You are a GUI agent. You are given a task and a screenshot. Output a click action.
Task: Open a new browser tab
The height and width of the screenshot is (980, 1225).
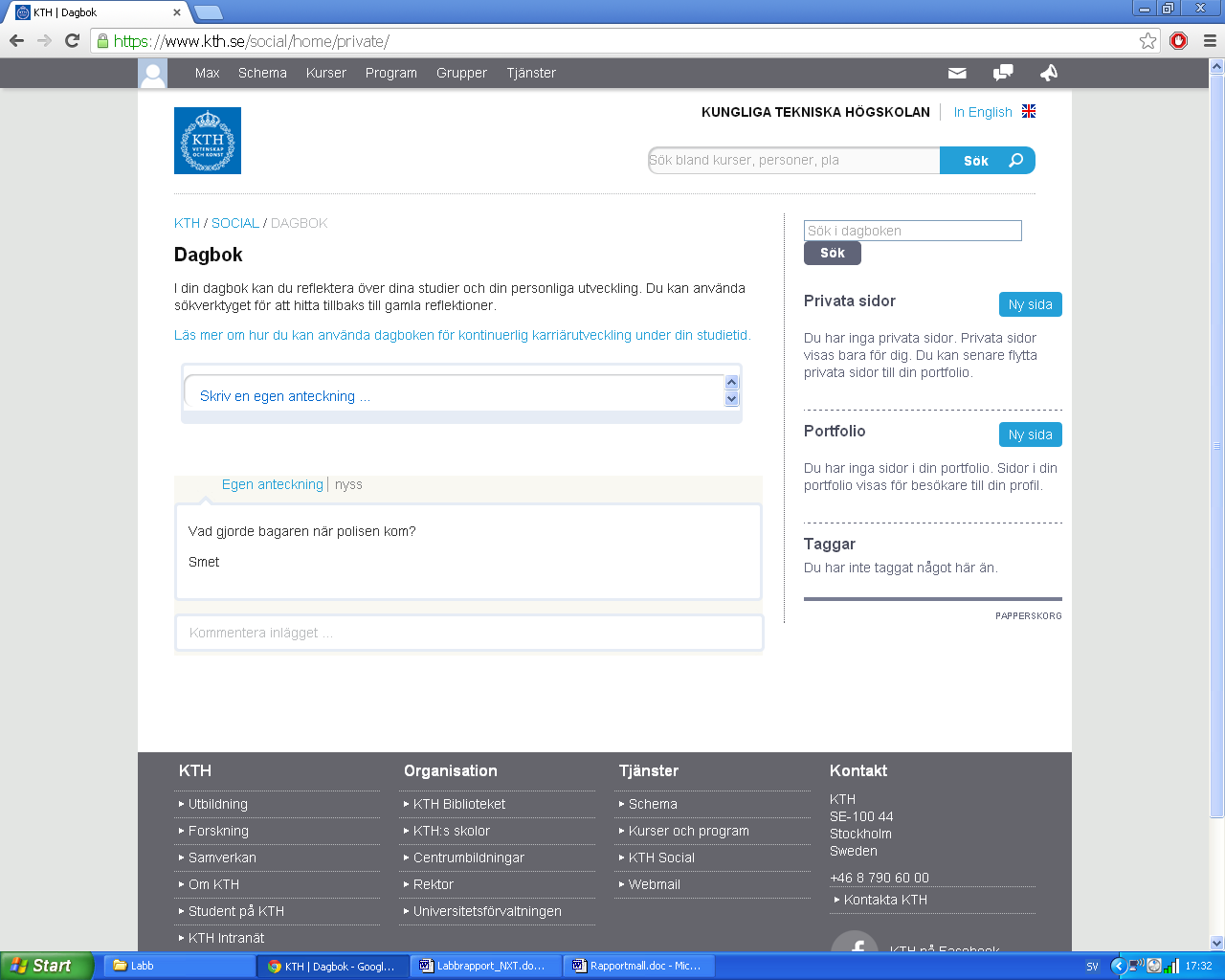pos(209,12)
